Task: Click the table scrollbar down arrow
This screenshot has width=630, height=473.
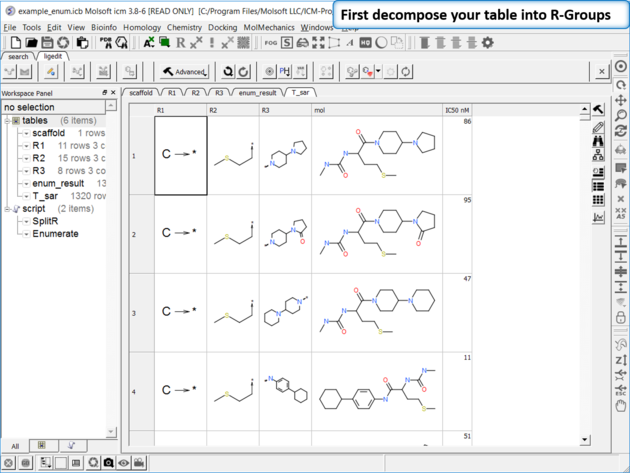Action: pos(586,440)
